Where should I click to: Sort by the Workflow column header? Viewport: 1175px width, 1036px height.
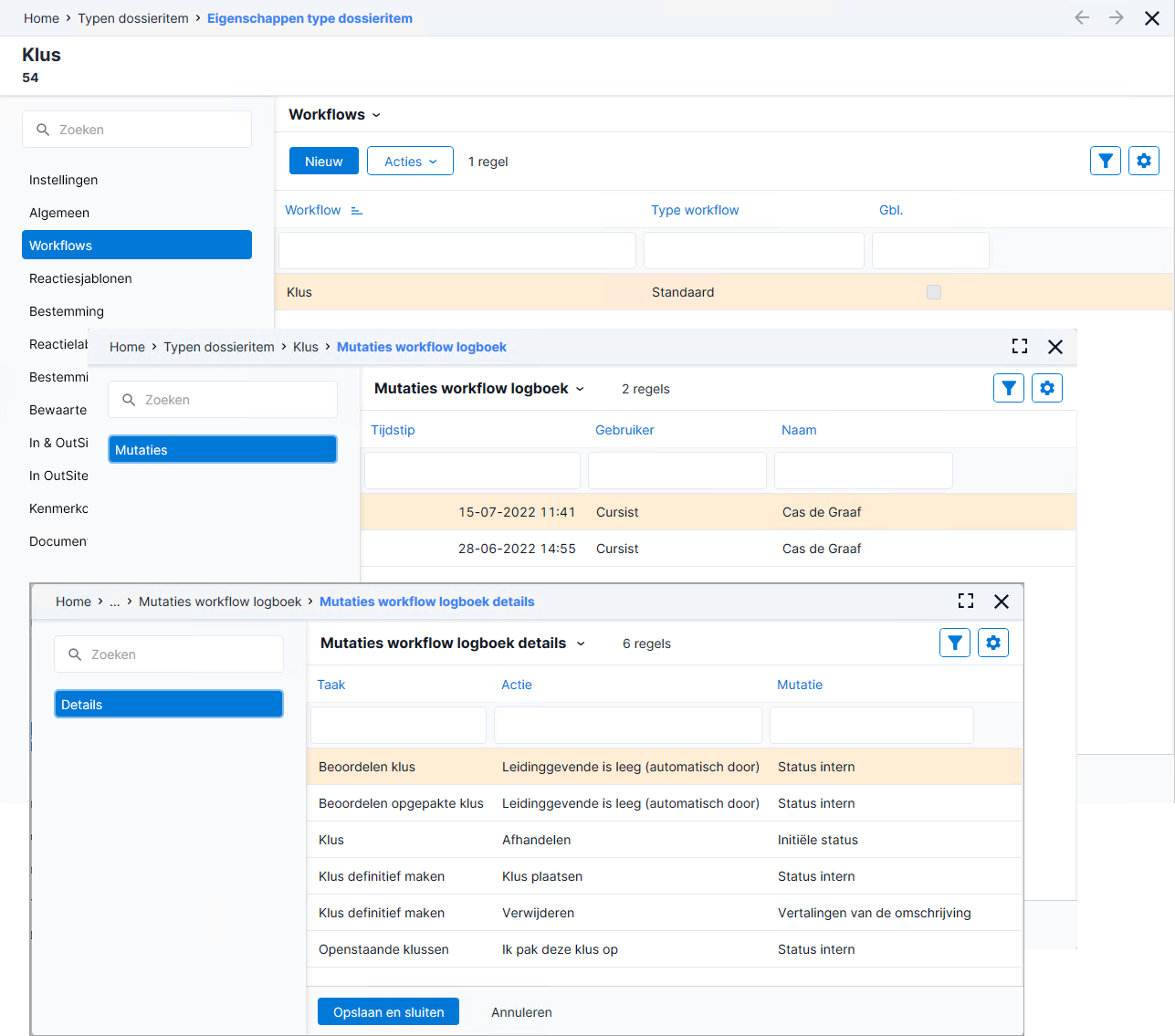tap(313, 210)
